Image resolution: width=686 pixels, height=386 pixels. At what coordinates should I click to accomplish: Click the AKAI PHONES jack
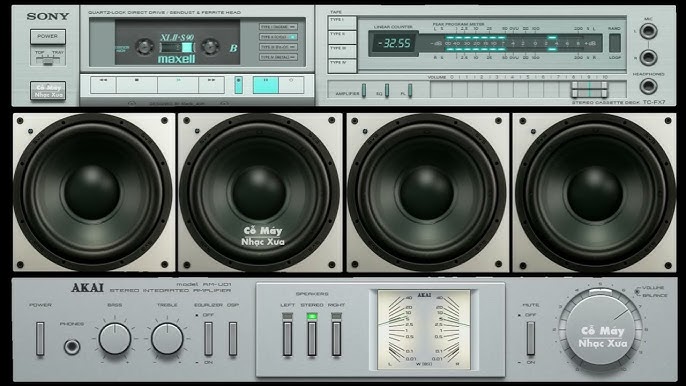click(72, 347)
